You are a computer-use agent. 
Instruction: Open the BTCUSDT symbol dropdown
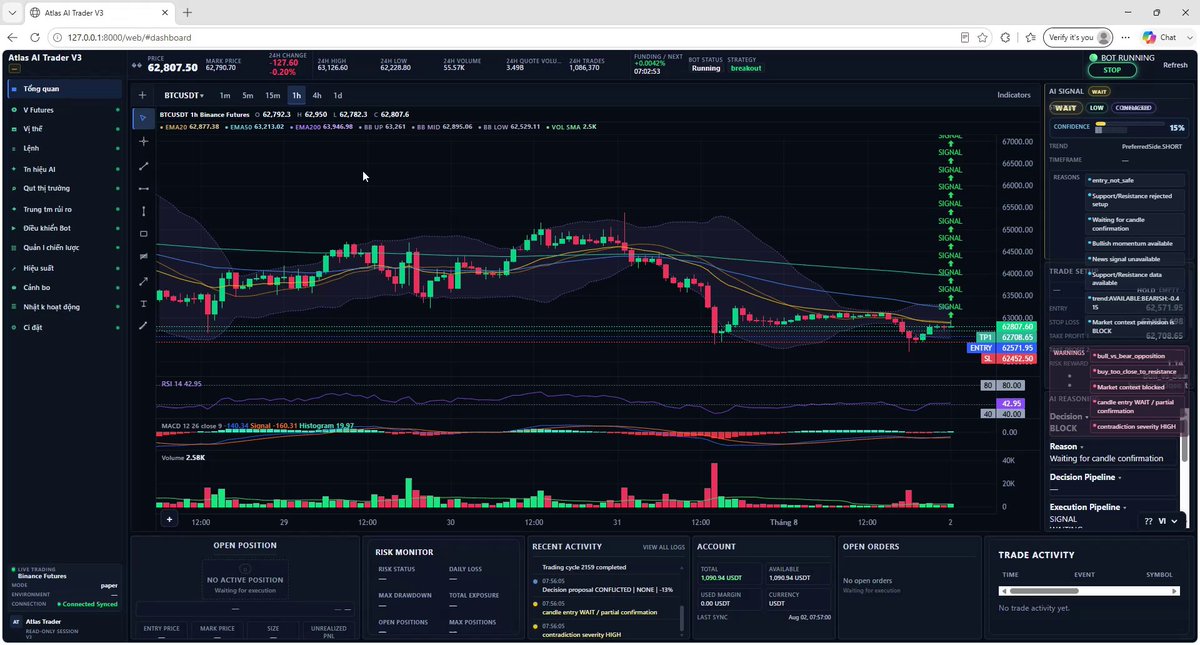tap(184, 96)
